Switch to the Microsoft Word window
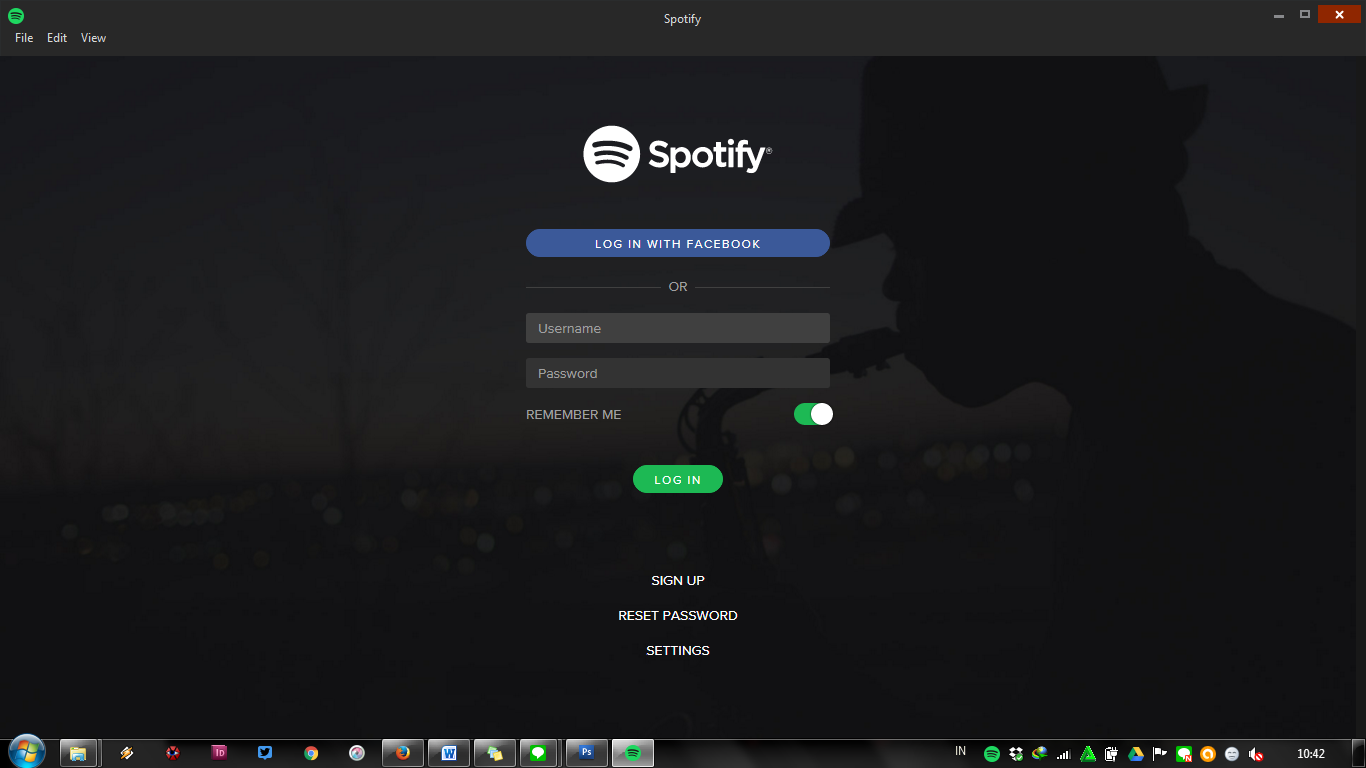Screen dimensions: 1366x768 pyautogui.click(x=449, y=753)
